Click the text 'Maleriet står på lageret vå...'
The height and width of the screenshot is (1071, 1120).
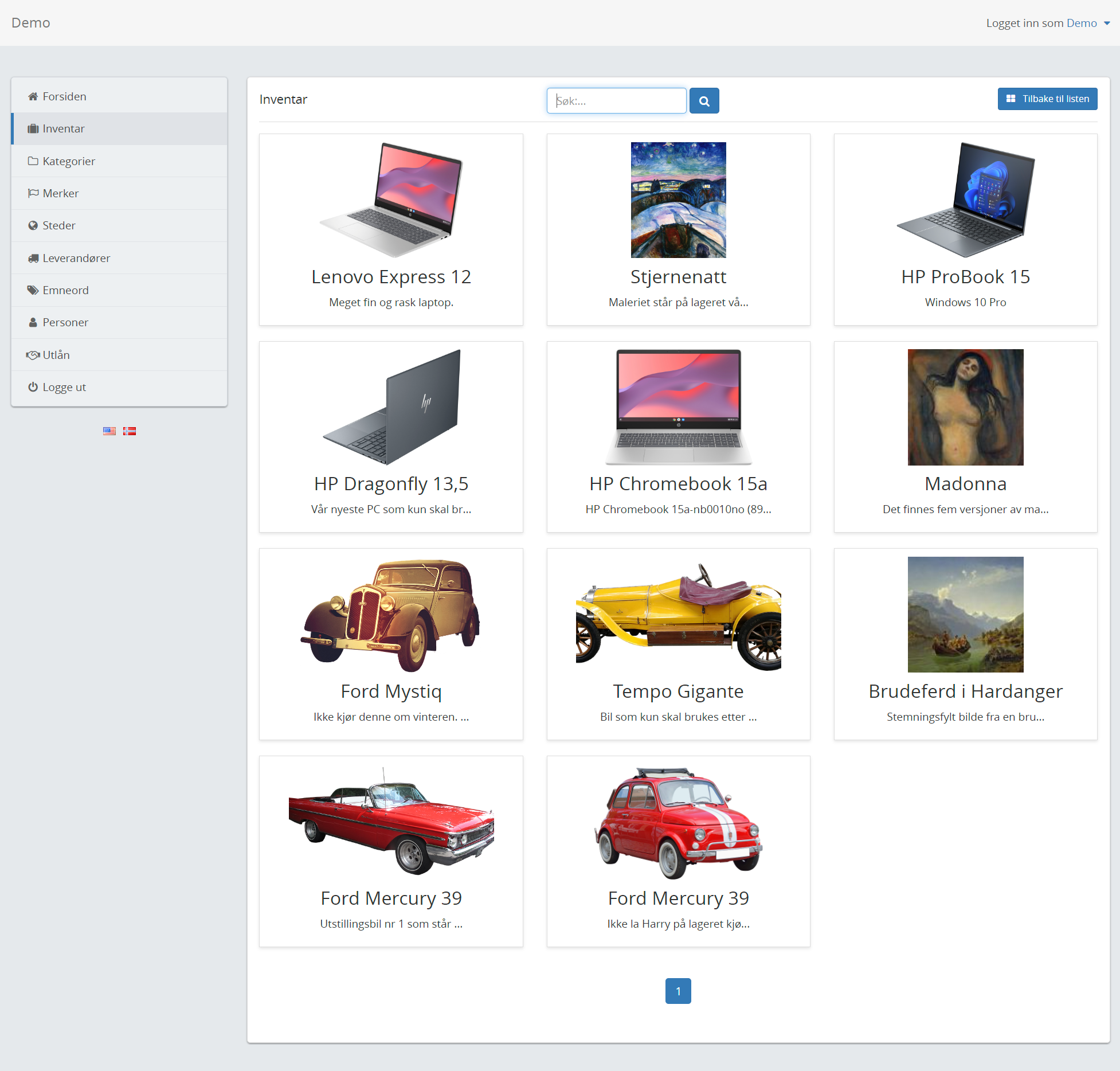tap(679, 302)
